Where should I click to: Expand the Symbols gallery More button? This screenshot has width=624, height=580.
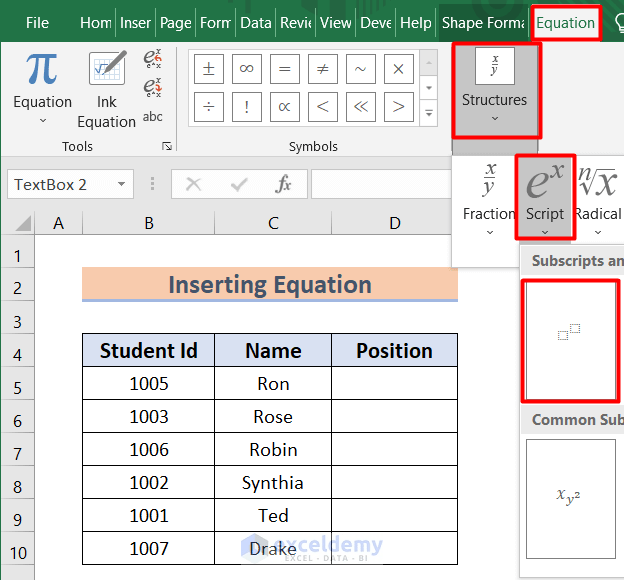pyautogui.click(x=429, y=113)
